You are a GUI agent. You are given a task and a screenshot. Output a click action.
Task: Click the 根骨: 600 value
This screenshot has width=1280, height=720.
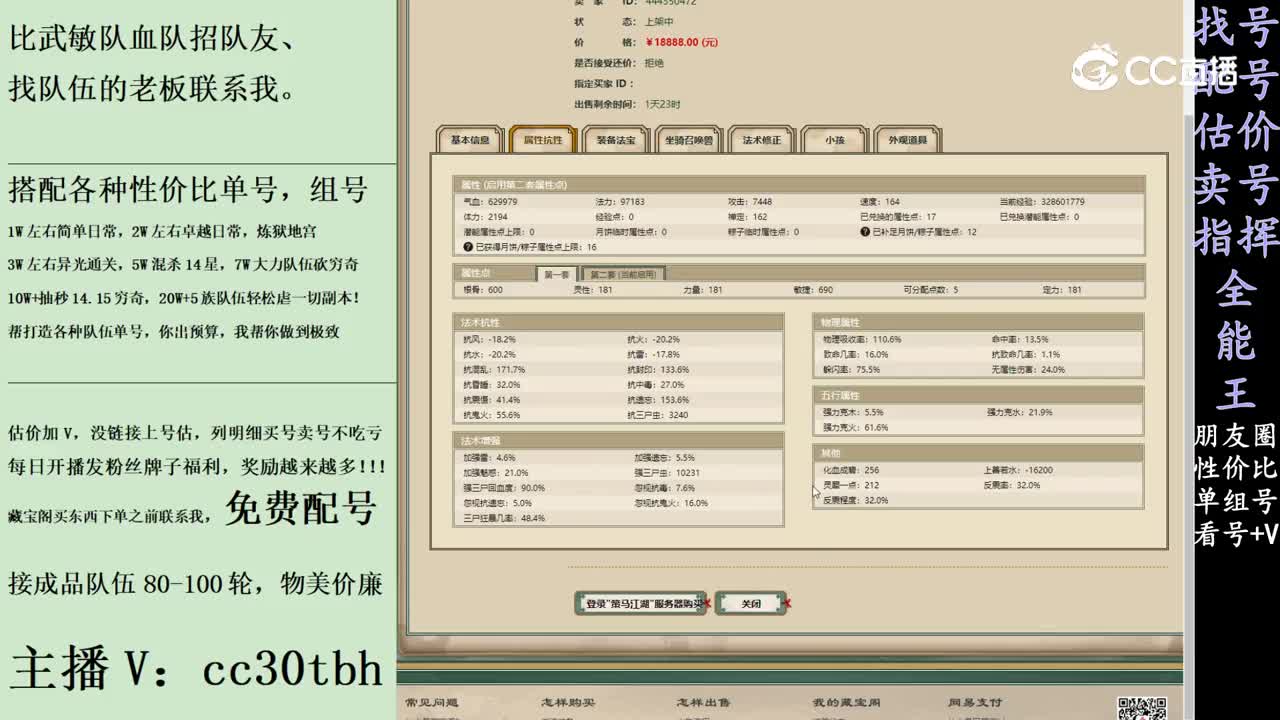point(483,290)
